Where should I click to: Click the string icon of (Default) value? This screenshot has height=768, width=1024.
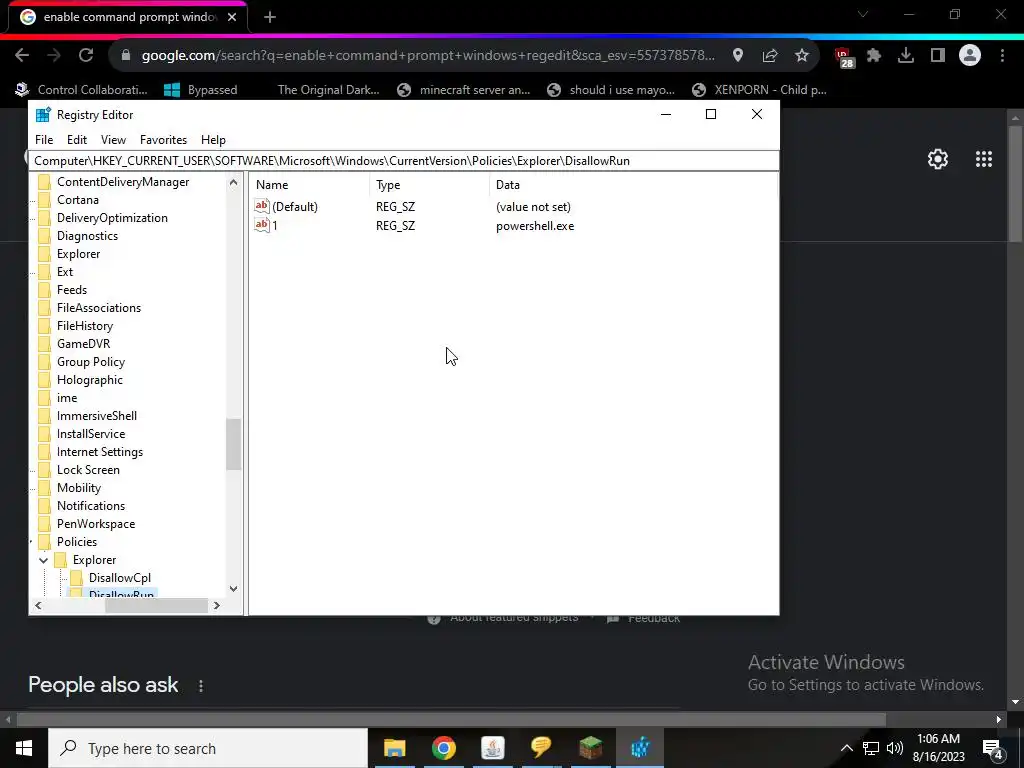click(262, 206)
